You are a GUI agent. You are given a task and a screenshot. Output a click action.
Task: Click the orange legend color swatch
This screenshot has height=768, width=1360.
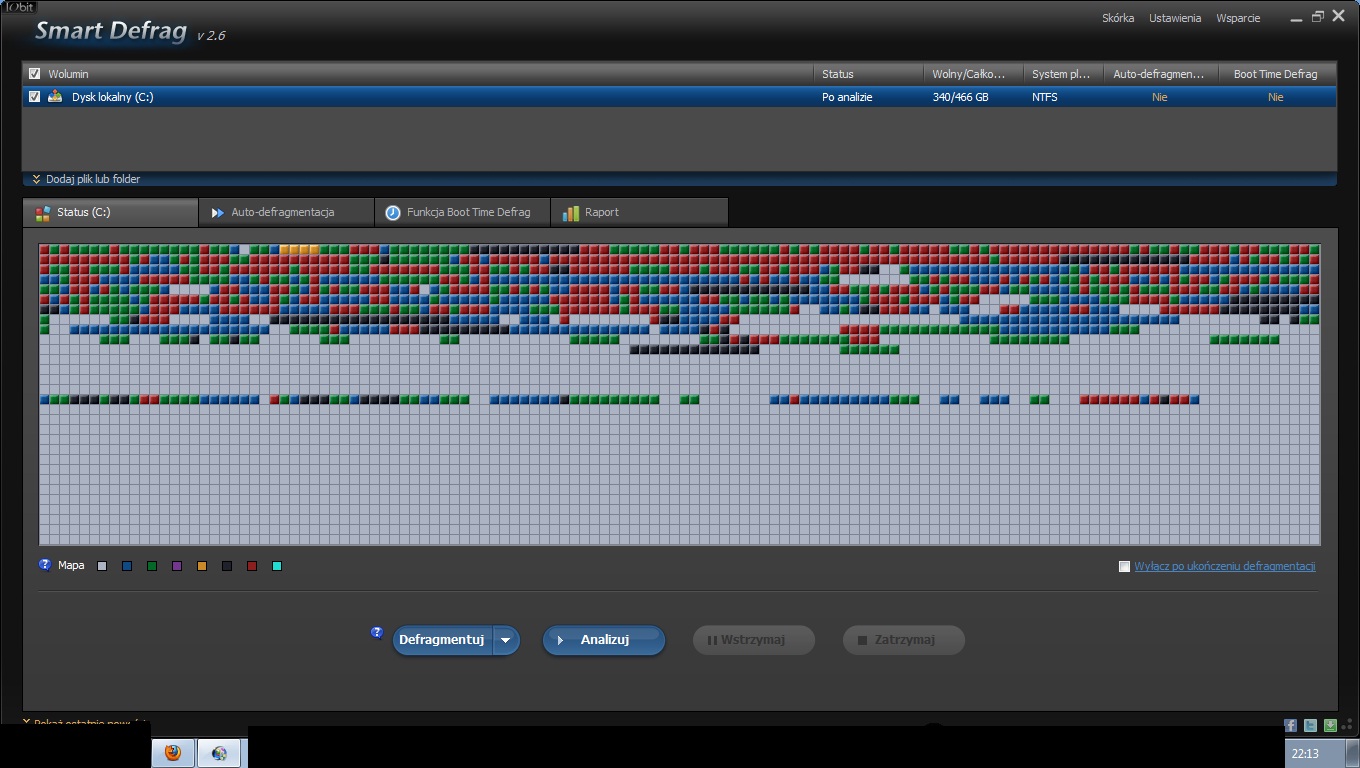202,566
